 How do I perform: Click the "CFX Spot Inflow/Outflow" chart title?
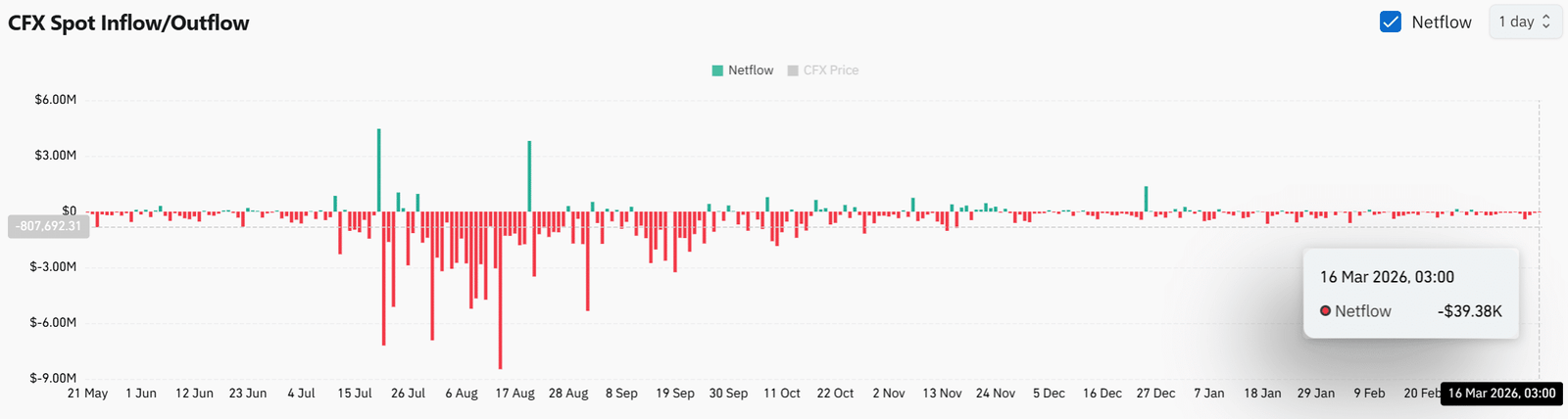click(x=128, y=23)
